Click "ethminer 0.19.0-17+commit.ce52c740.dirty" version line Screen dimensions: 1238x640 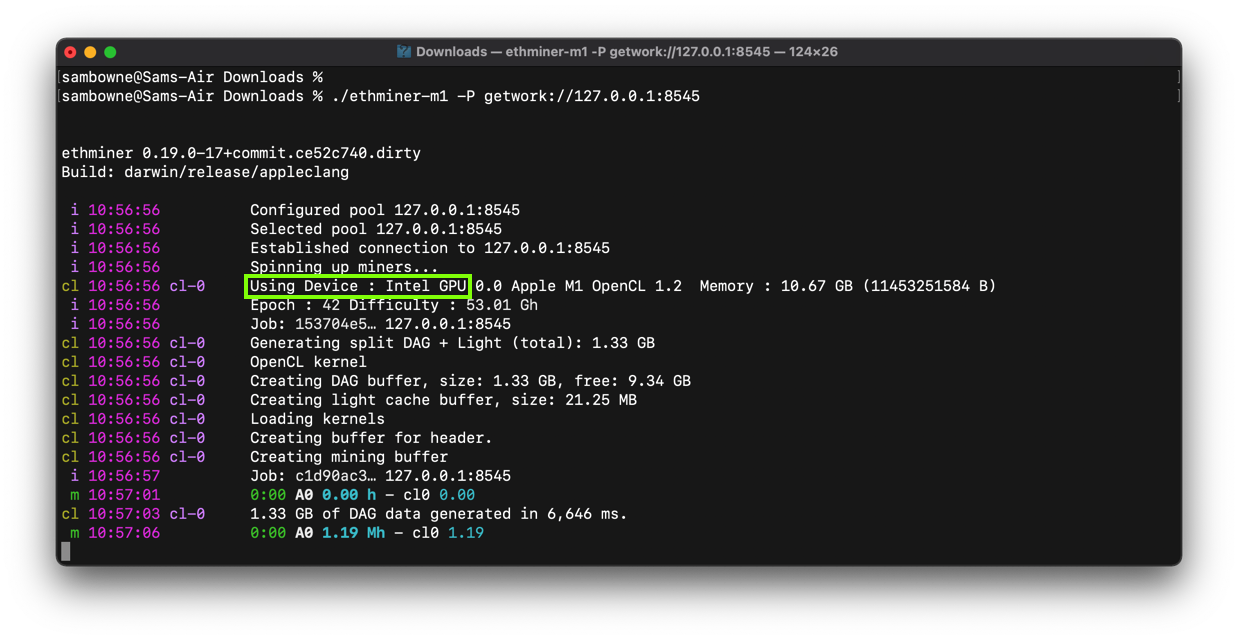pyautogui.click(x=241, y=153)
